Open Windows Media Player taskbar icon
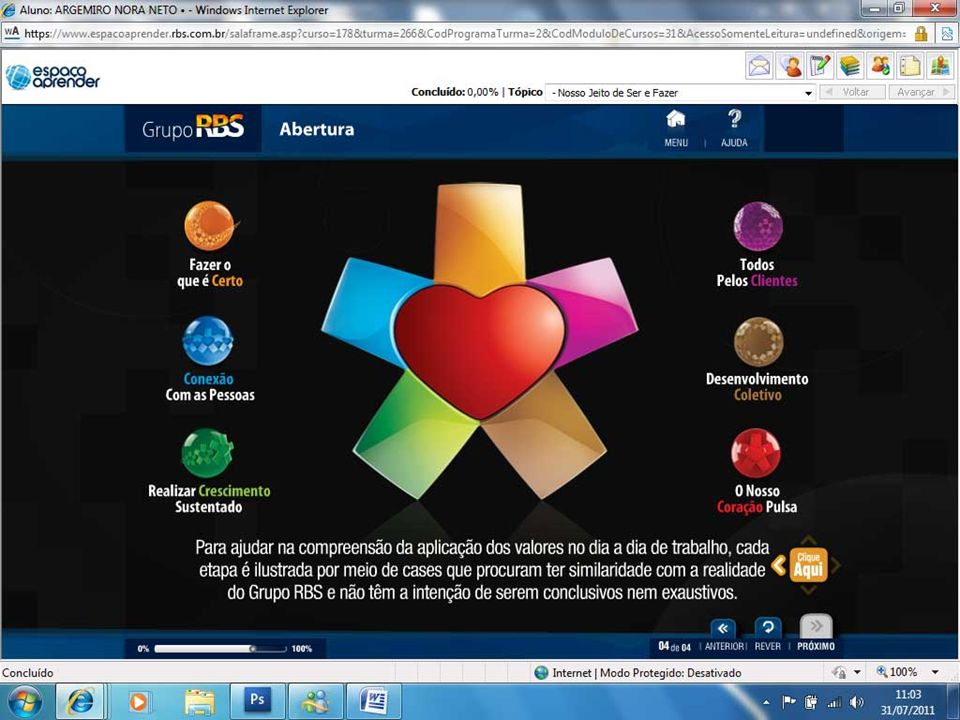The image size is (960, 720). pyautogui.click(x=138, y=702)
